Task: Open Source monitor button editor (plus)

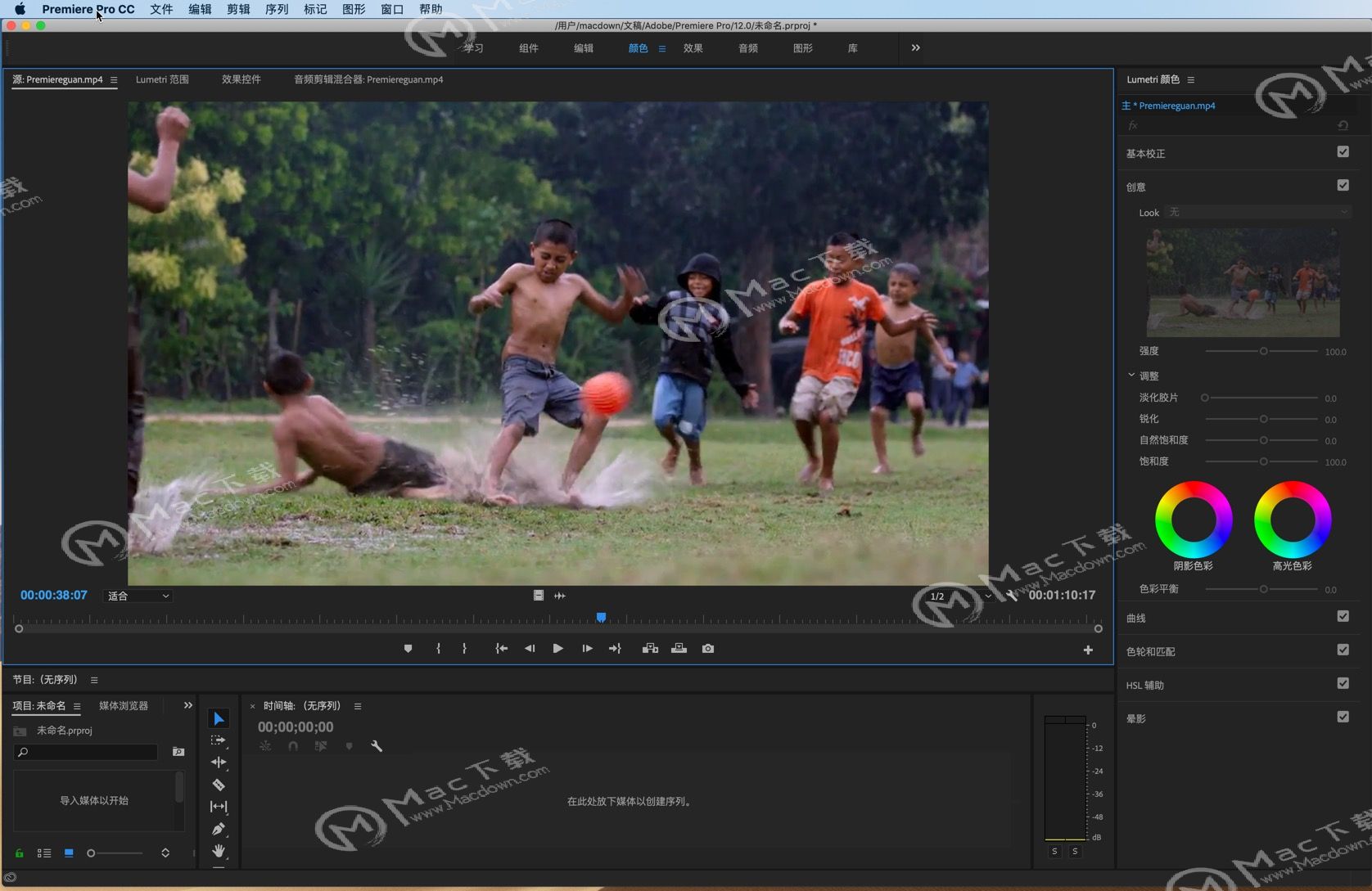Action: [x=1088, y=650]
